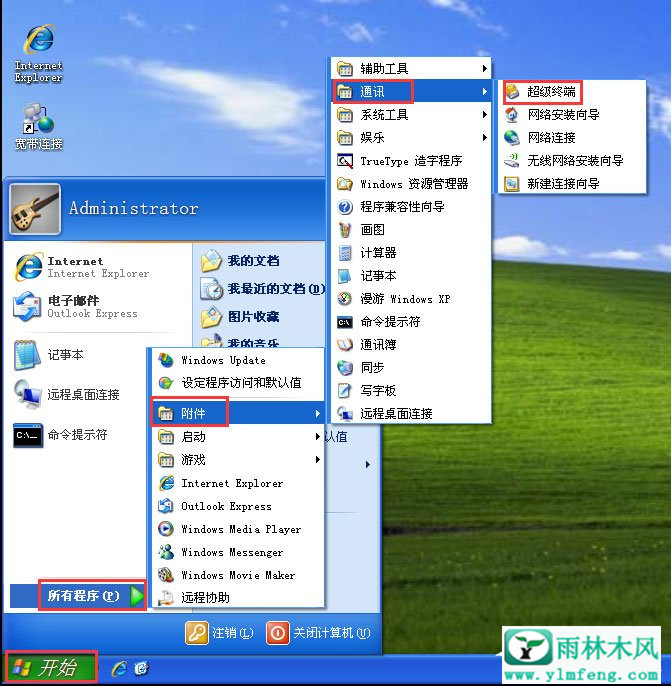Expand the 游戏 games submenu

click(x=238, y=460)
